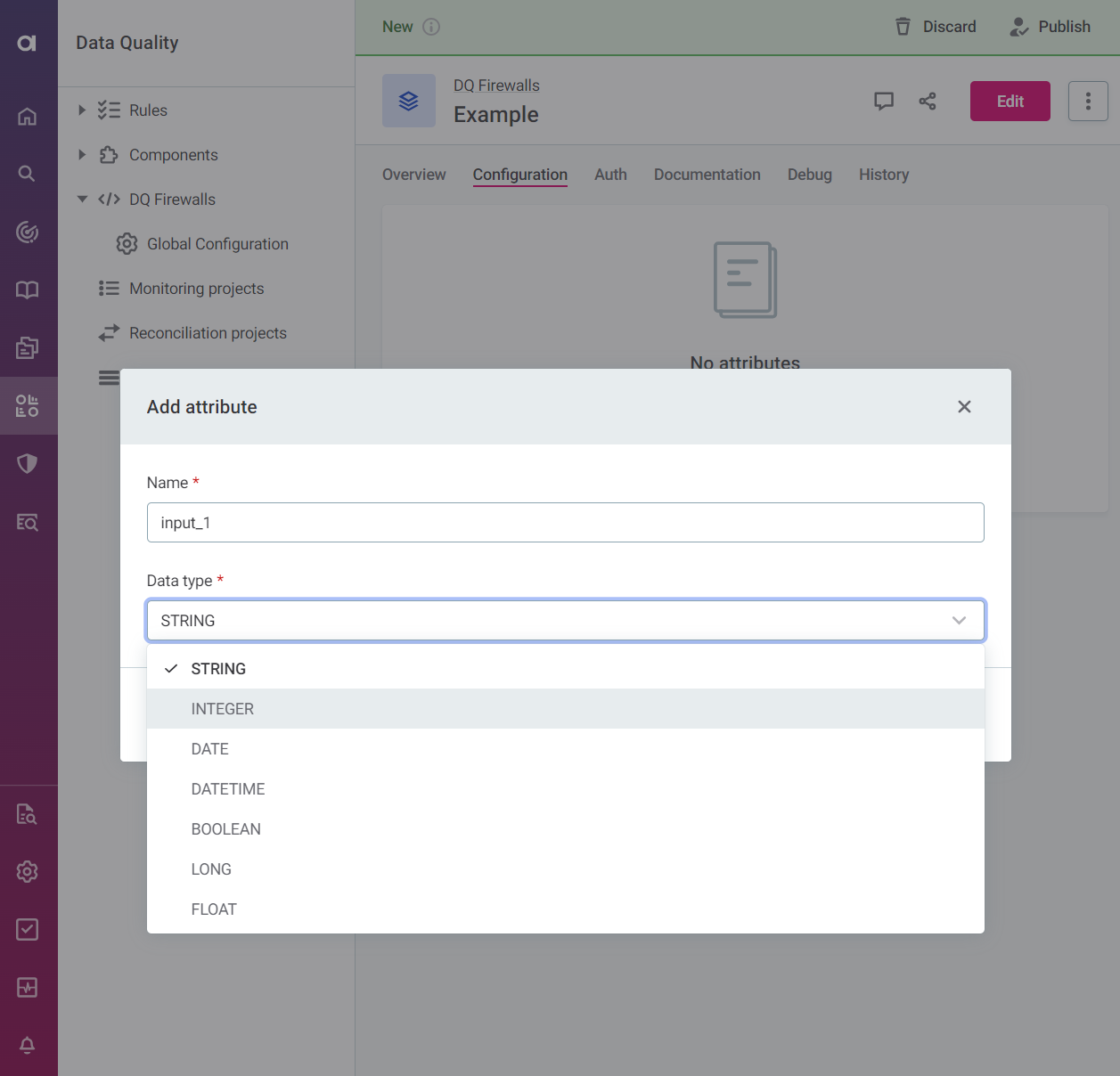The height and width of the screenshot is (1076, 1120).
Task: Open the notifications bell icon
Action: pos(28,1045)
